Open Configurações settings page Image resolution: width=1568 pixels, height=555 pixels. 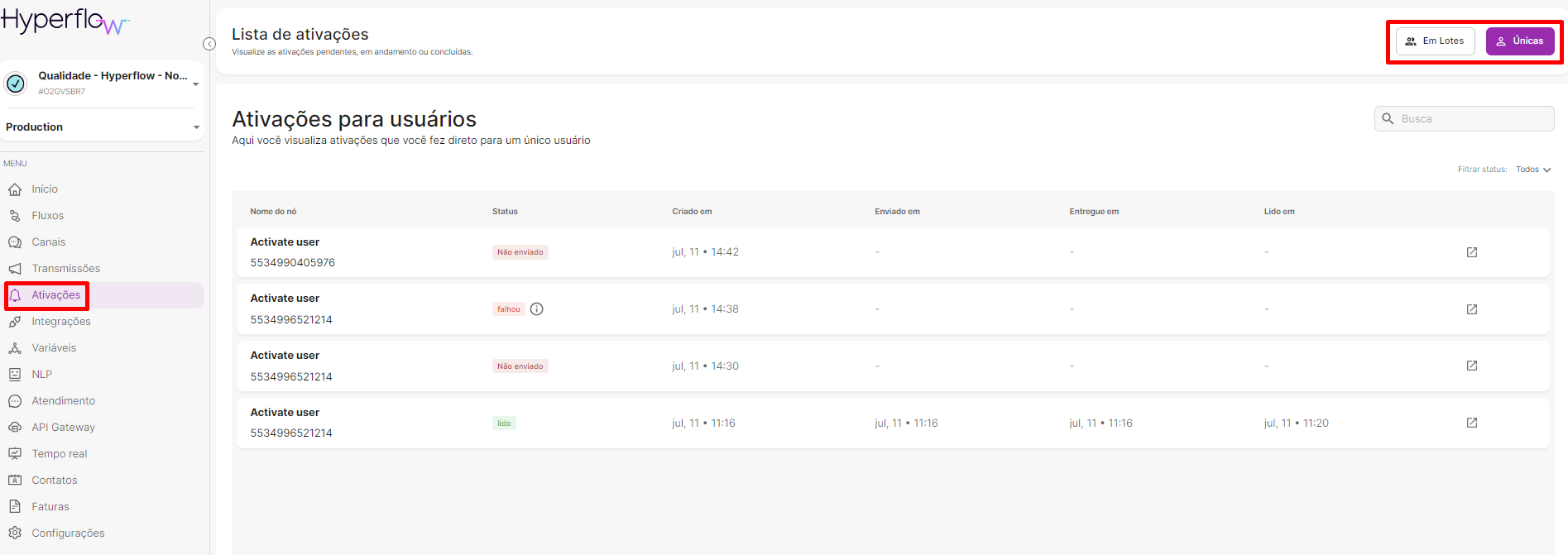(69, 533)
